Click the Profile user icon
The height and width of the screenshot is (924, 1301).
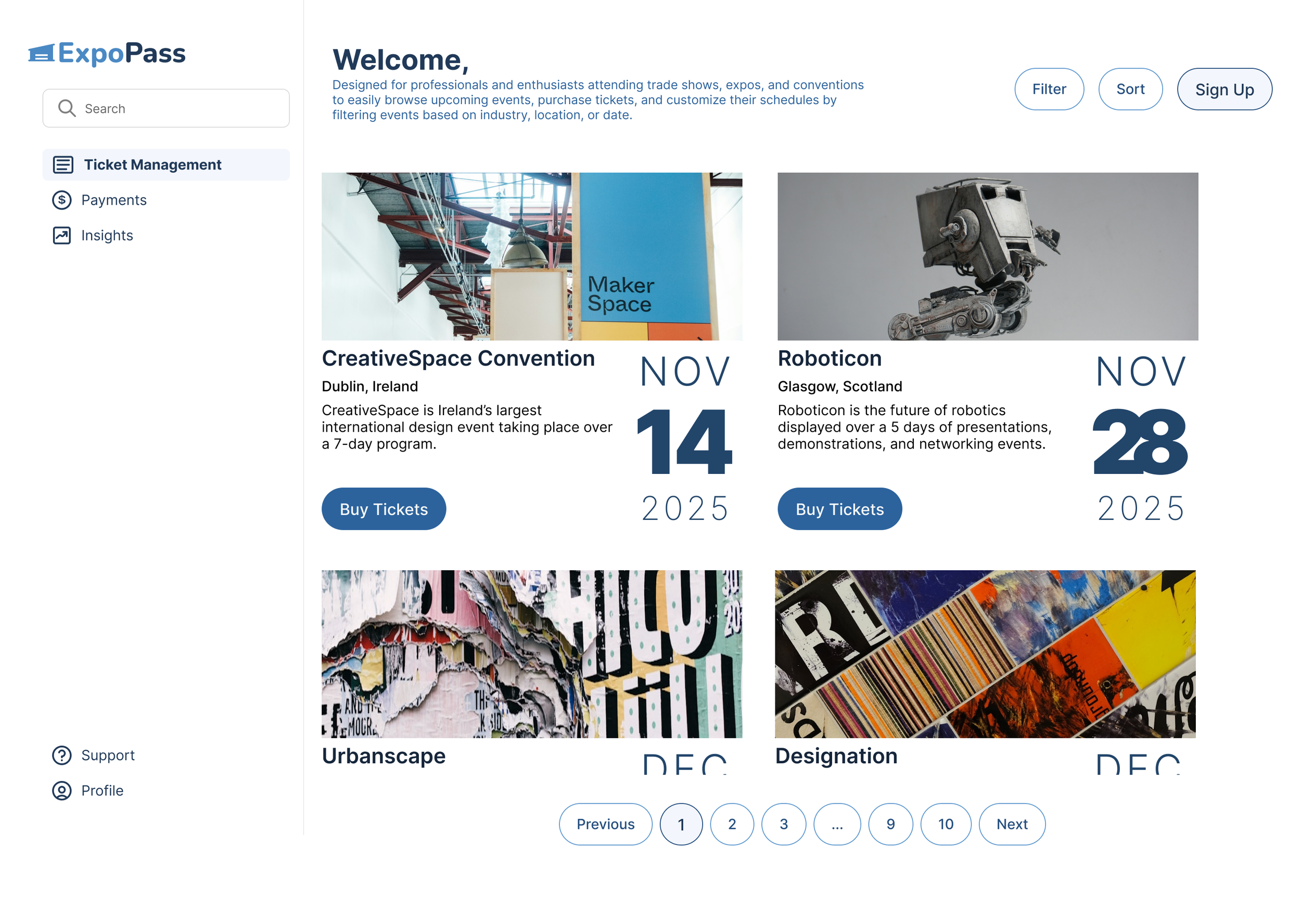tap(62, 790)
